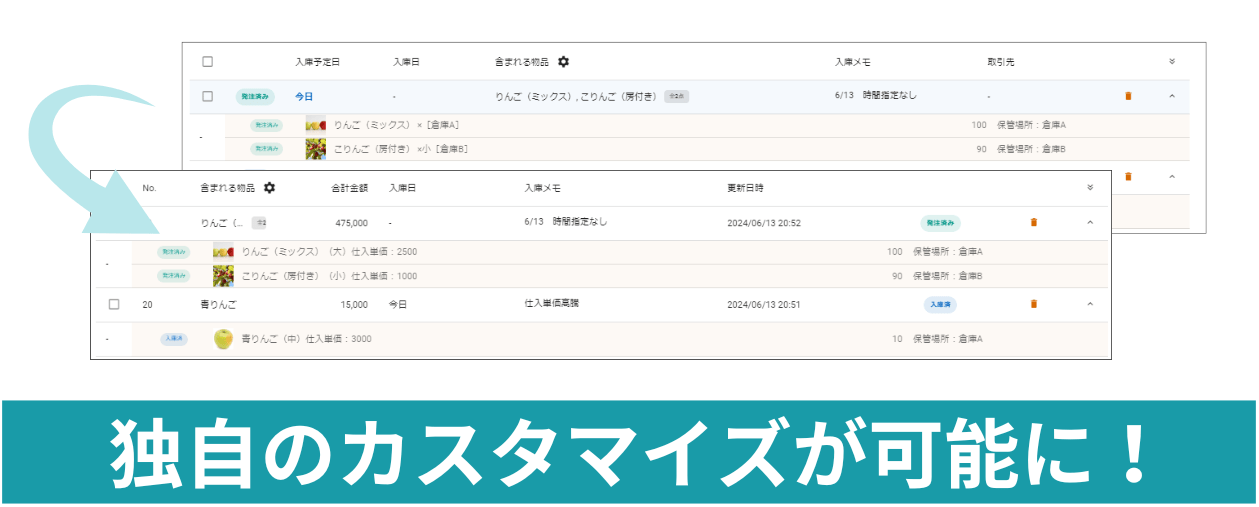The width and height of the screenshot is (1259, 507).
Task: Collapse the 475,000 row with its chevron
Action: click(1090, 222)
